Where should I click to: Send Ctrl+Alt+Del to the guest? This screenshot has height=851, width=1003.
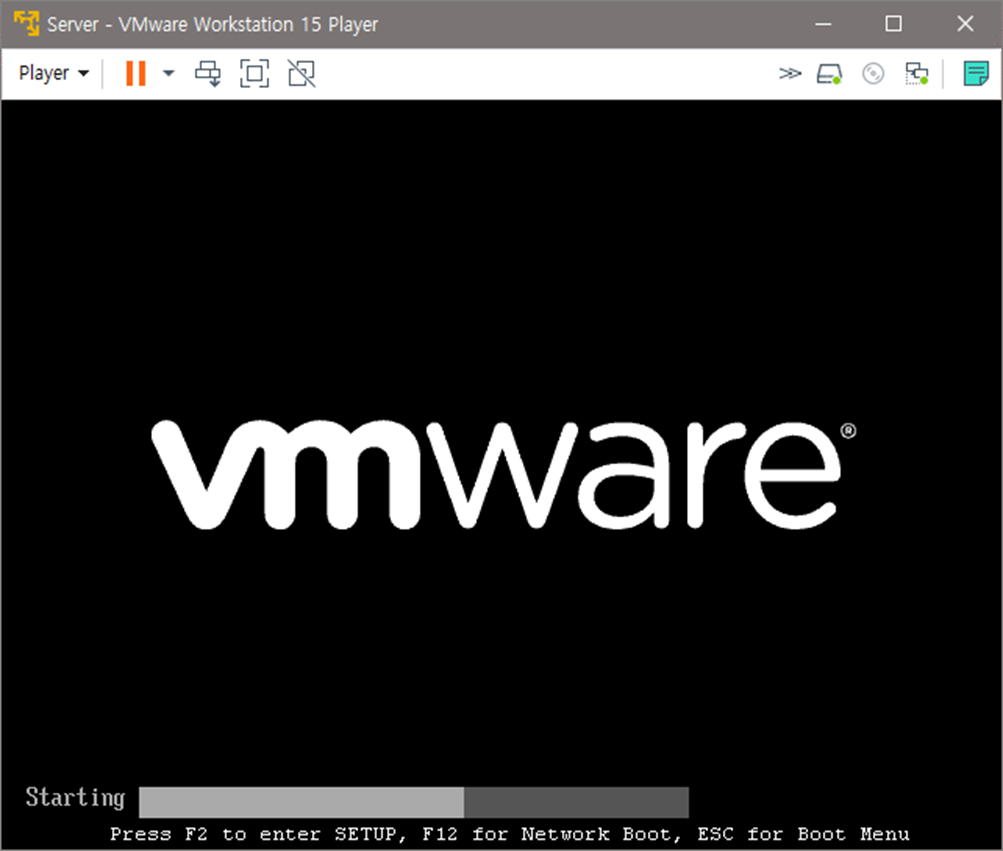(209, 73)
